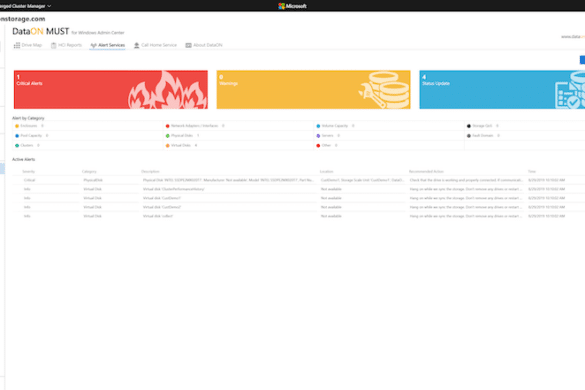Click the Critical row's Storage Scale Unit location
Image resolution: width=585 pixels, height=390 pixels.
[362, 180]
